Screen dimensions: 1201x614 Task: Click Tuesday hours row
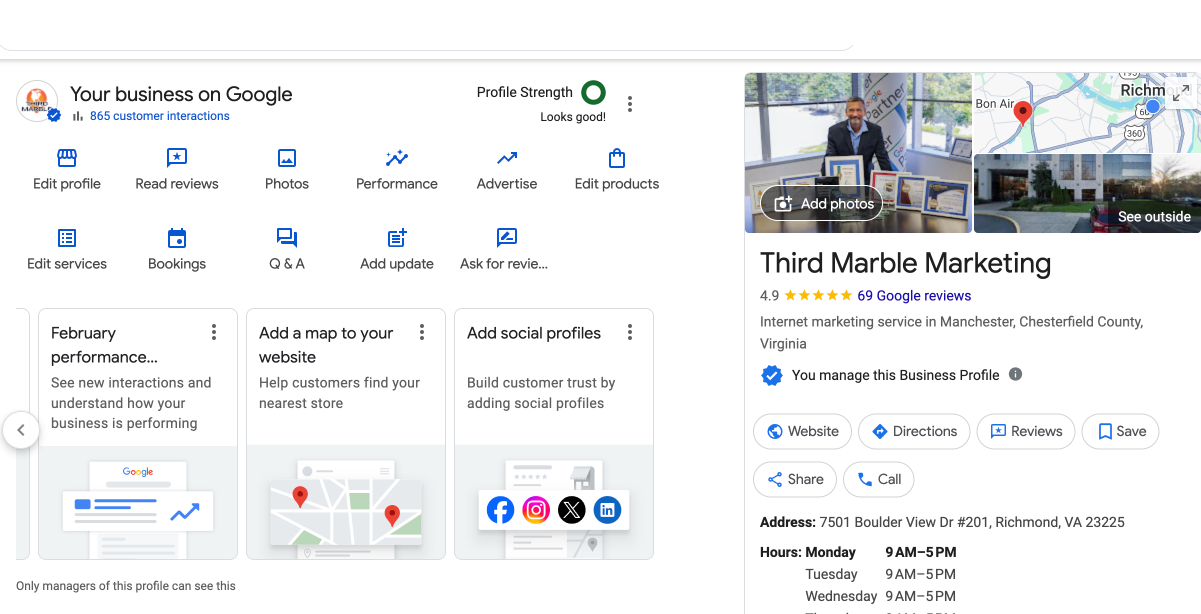click(881, 574)
